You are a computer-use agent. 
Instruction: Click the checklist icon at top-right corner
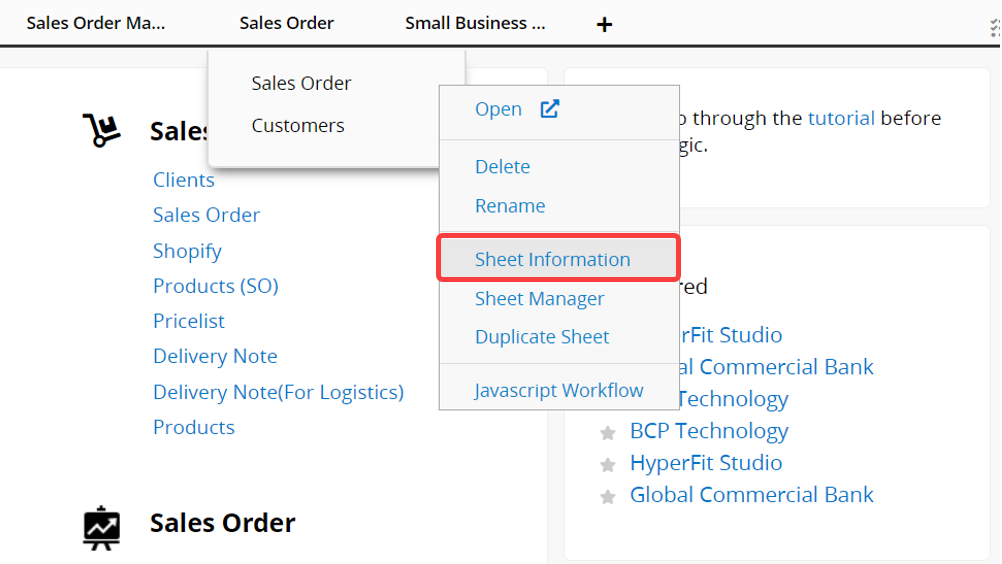tap(995, 28)
